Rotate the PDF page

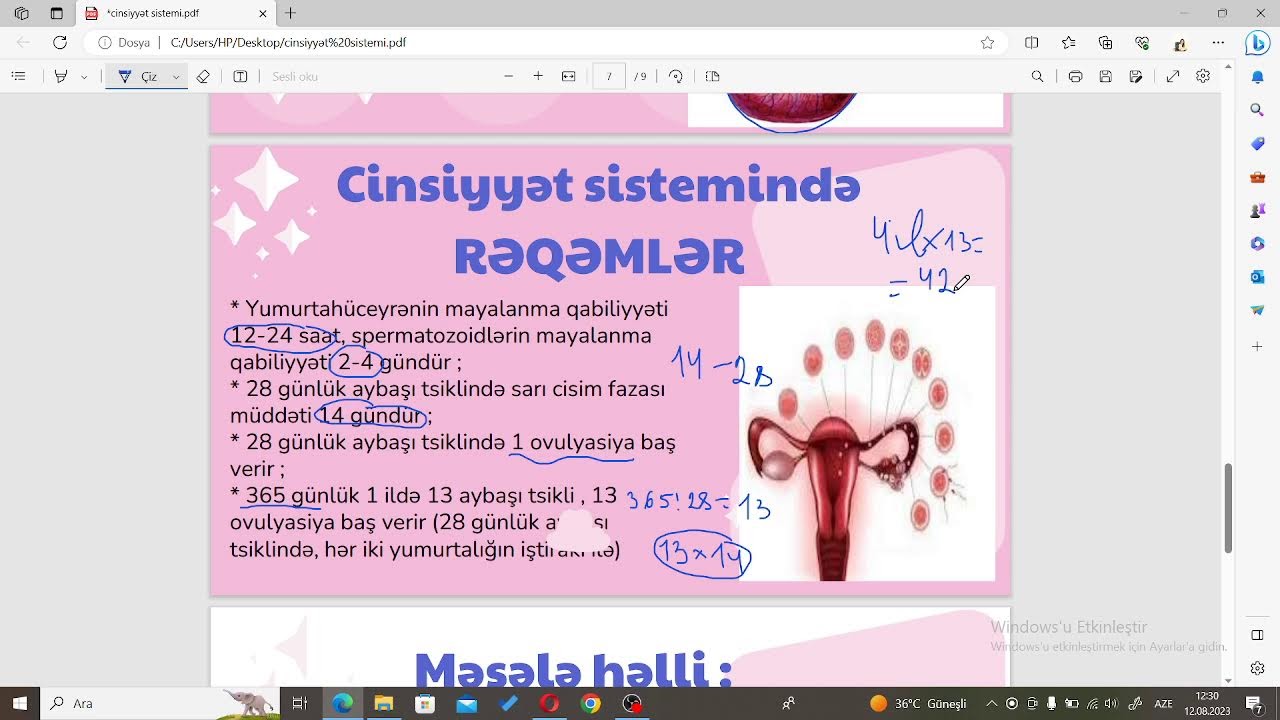pyautogui.click(x=676, y=76)
